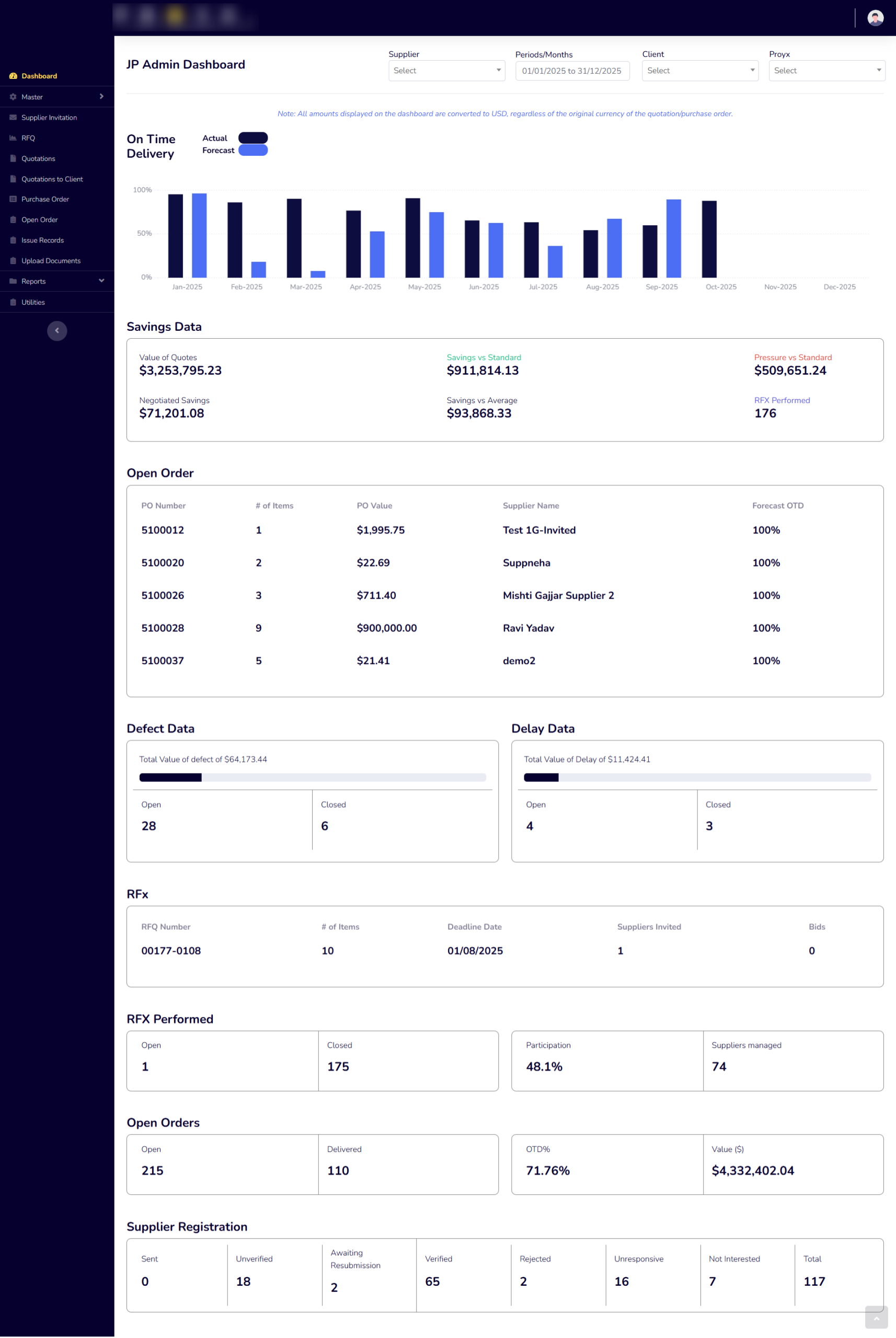This screenshot has width=896, height=1338.
Task: Click the Quotations to Client document icon
Action: tap(13, 179)
